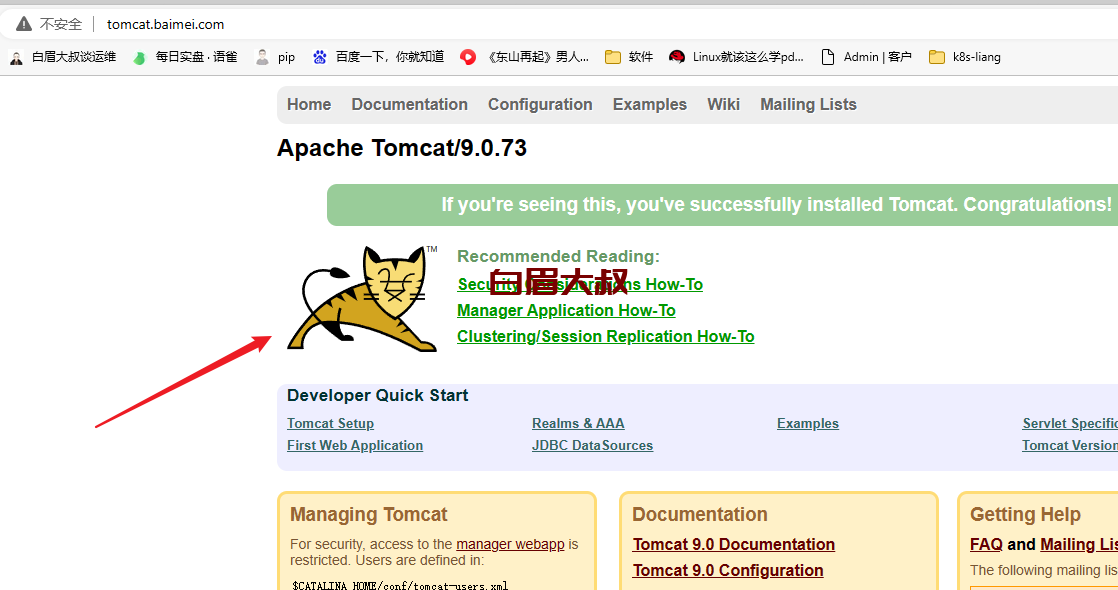The height and width of the screenshot is (590, 1118).
Task: Open the Configuration nav item
Action: coord(540,104)
